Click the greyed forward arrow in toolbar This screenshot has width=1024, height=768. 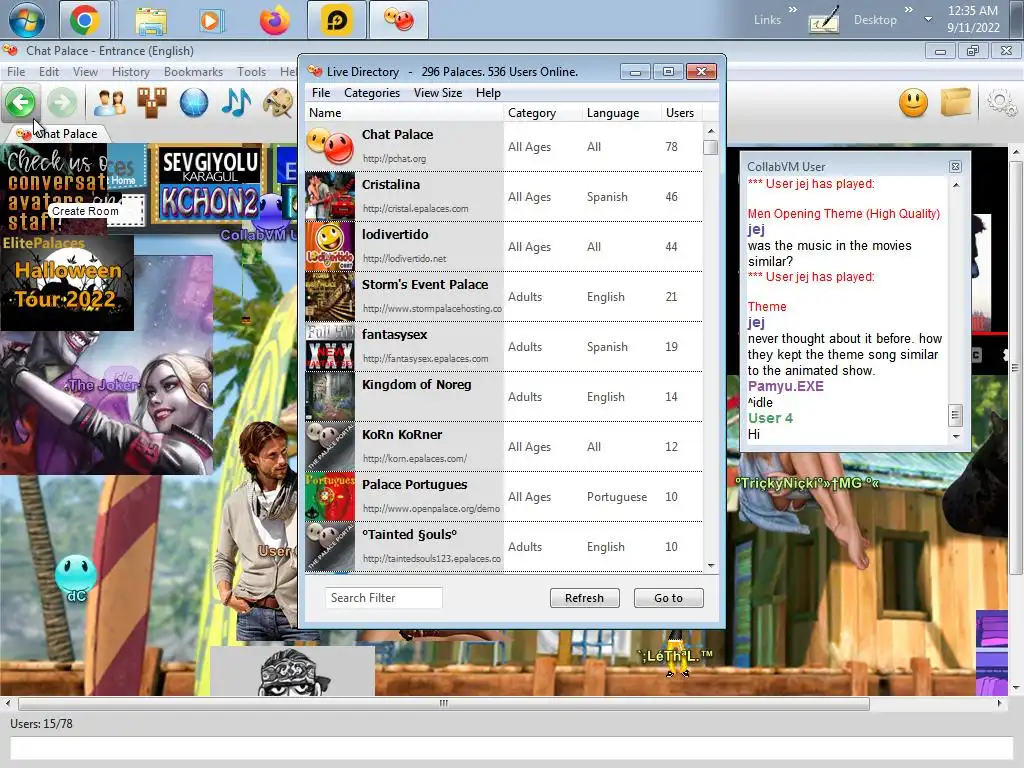(62, 103)
